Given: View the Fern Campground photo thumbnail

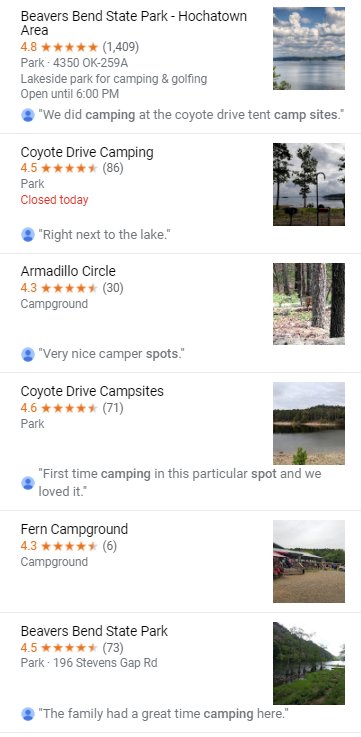Looking at the screenshot, I should pos(309,561).
